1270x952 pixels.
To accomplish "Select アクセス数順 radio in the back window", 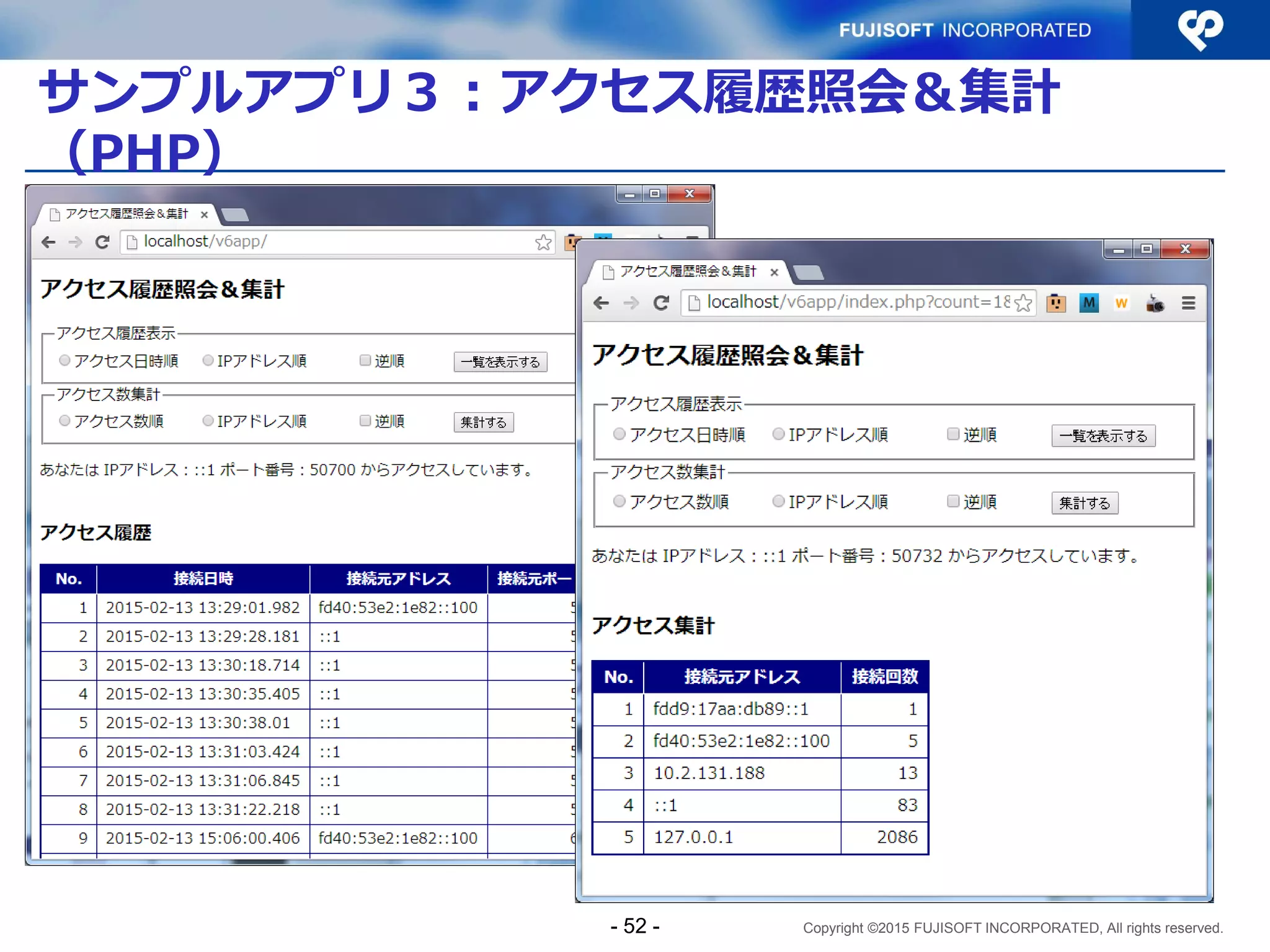I will coord(64,421).
